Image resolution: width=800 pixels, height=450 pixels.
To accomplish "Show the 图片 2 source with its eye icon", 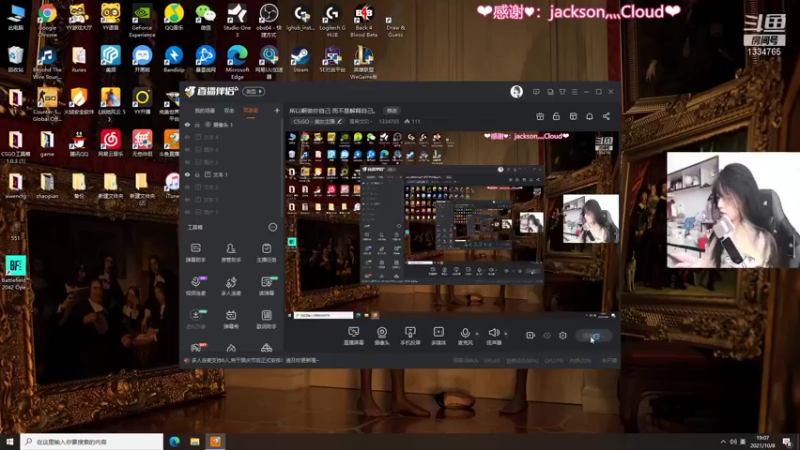I will (187, 212).
